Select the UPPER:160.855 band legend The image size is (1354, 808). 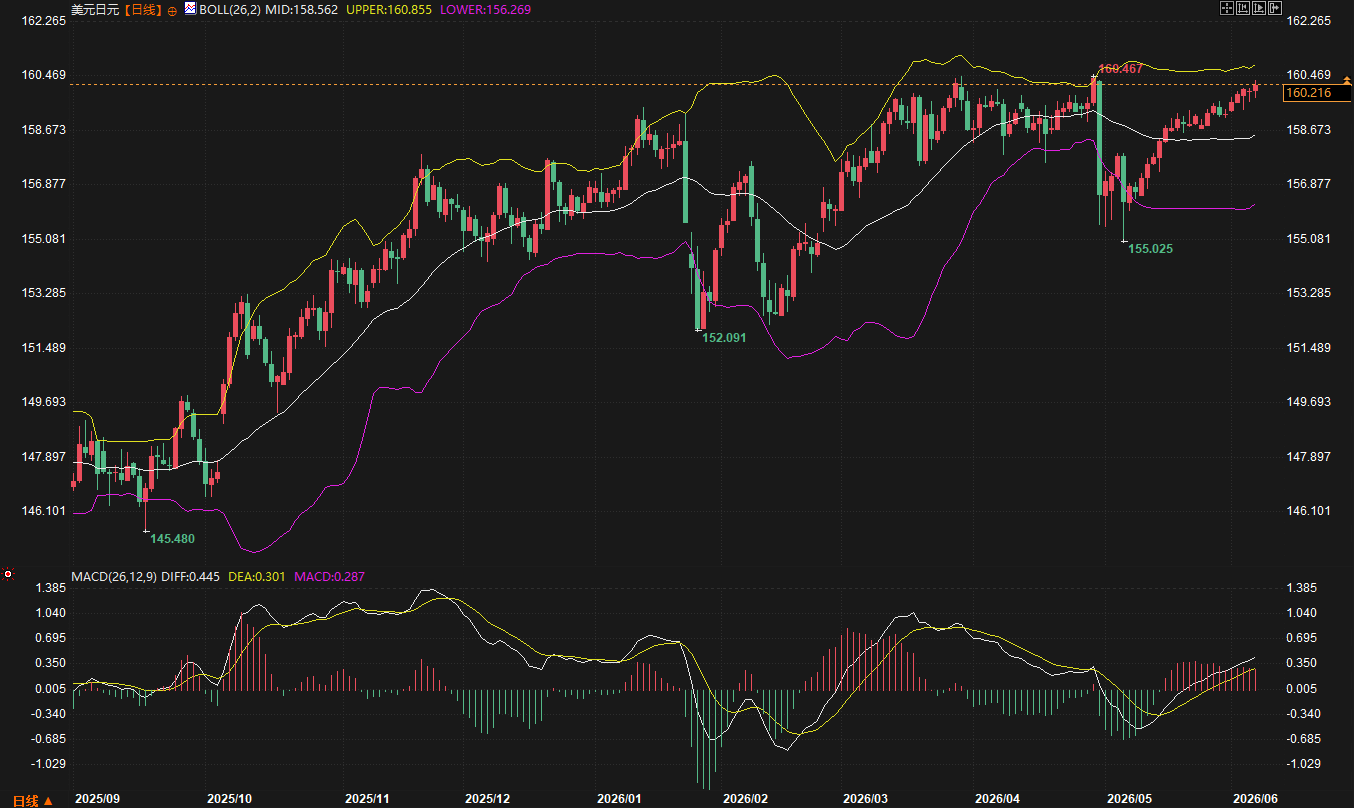click(x=387, y=9)
